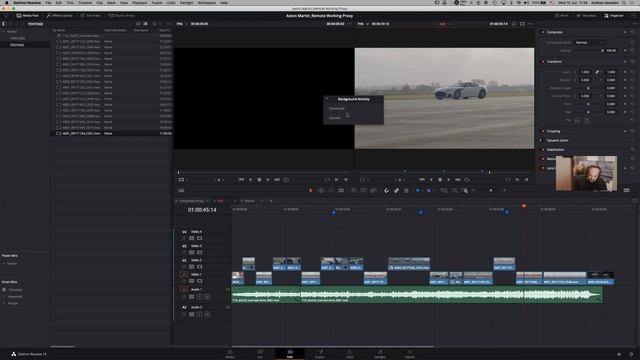Screen dimensions: 640x360
Task: Toggle auto select on Video 3 track
Action: (x=191, y=253)
